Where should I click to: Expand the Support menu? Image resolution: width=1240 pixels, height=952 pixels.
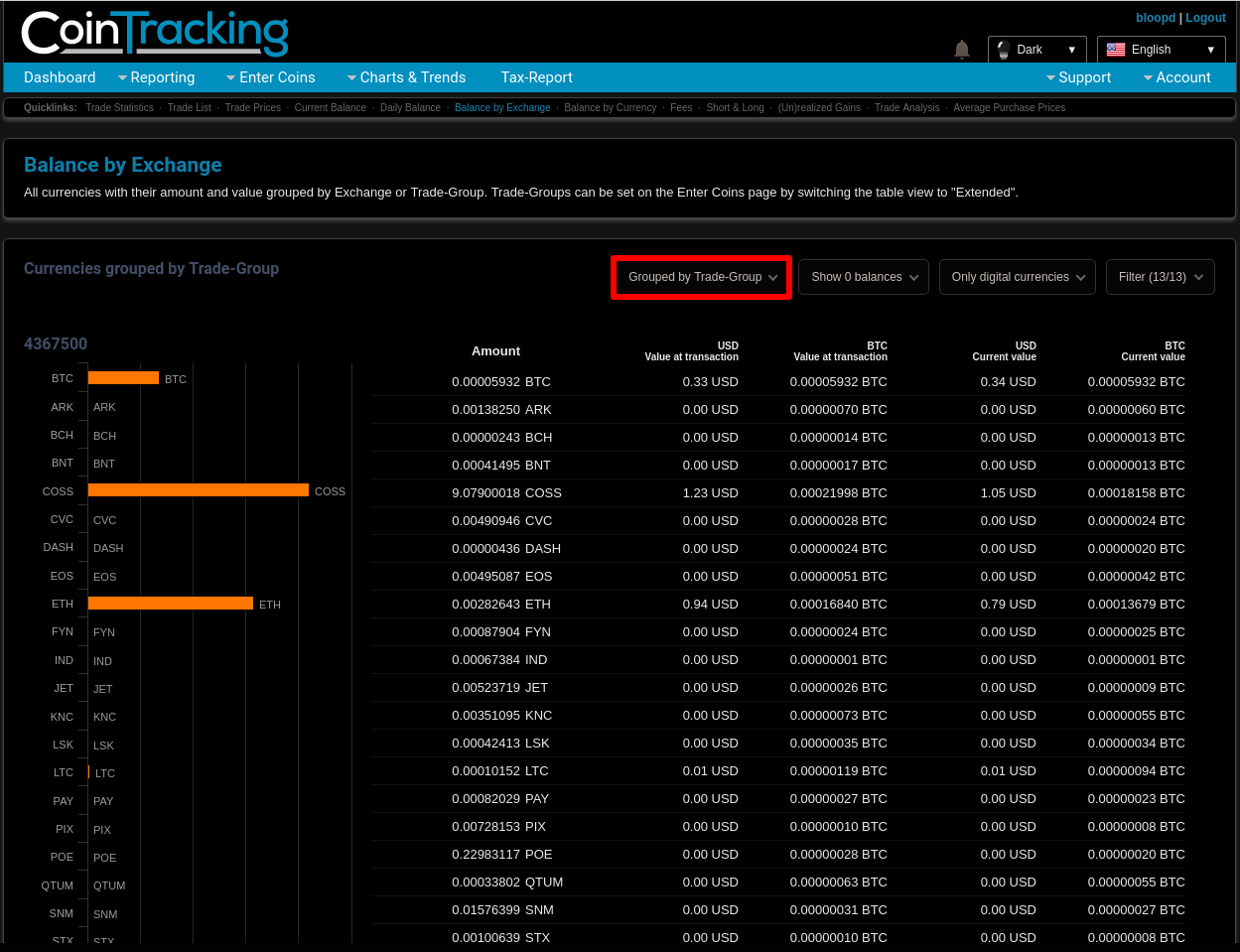pyautogui.click(x=1078, y=77)
